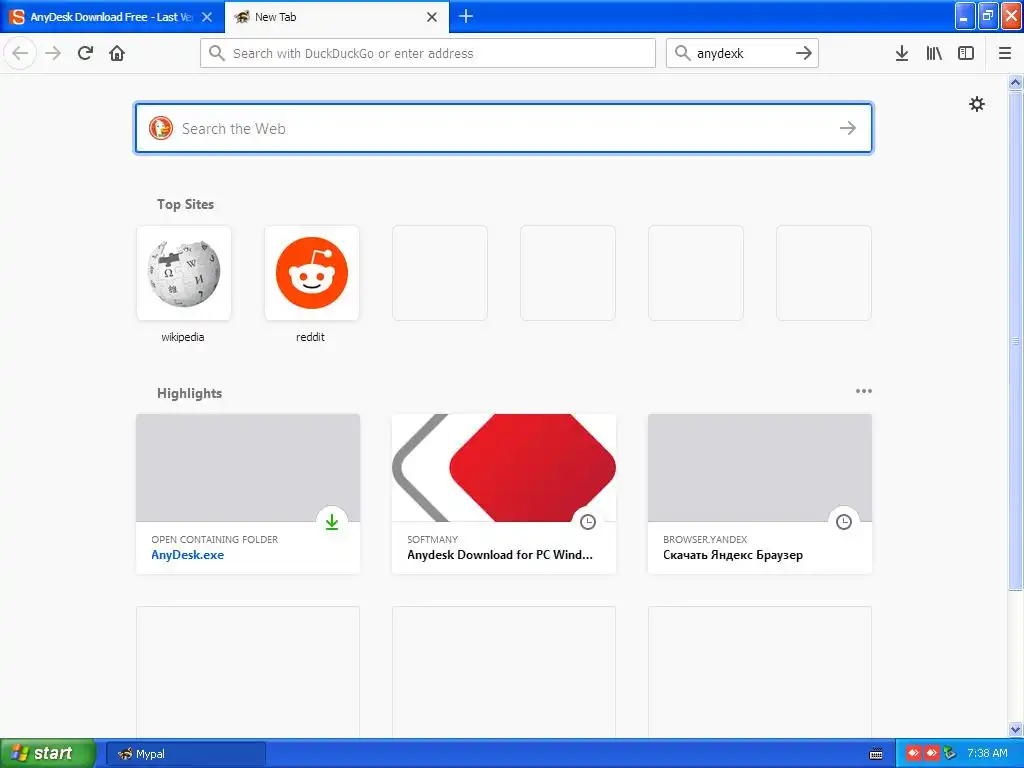Open the wikipedia top site tile
Image resolution: width=1024 pixels, height=768 pixels.
pyautogui.click(x=184, y=273)
